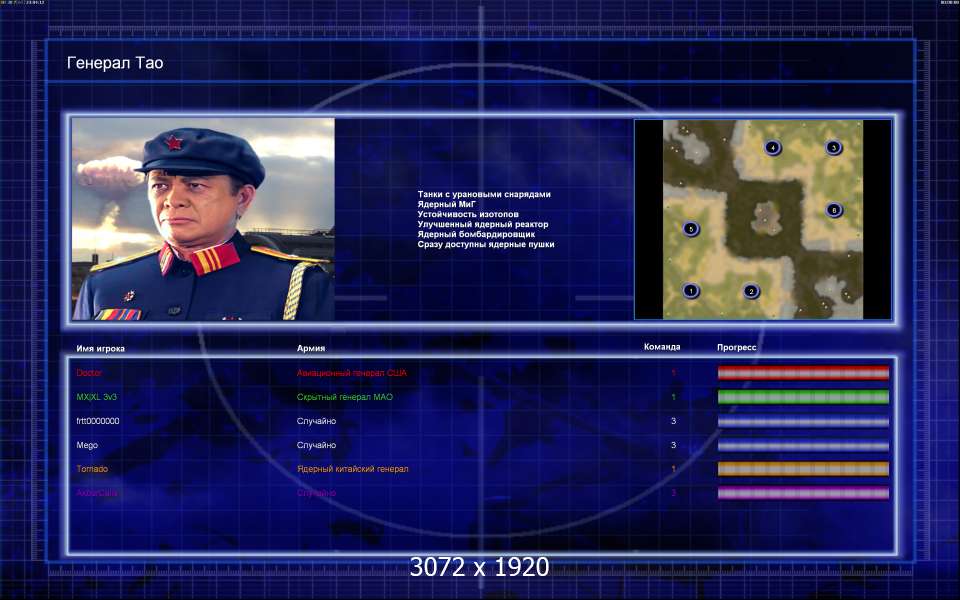This screenshot has width=960, height=600.
Task: Select the purple player name in last row
Action: pos(97,493)
